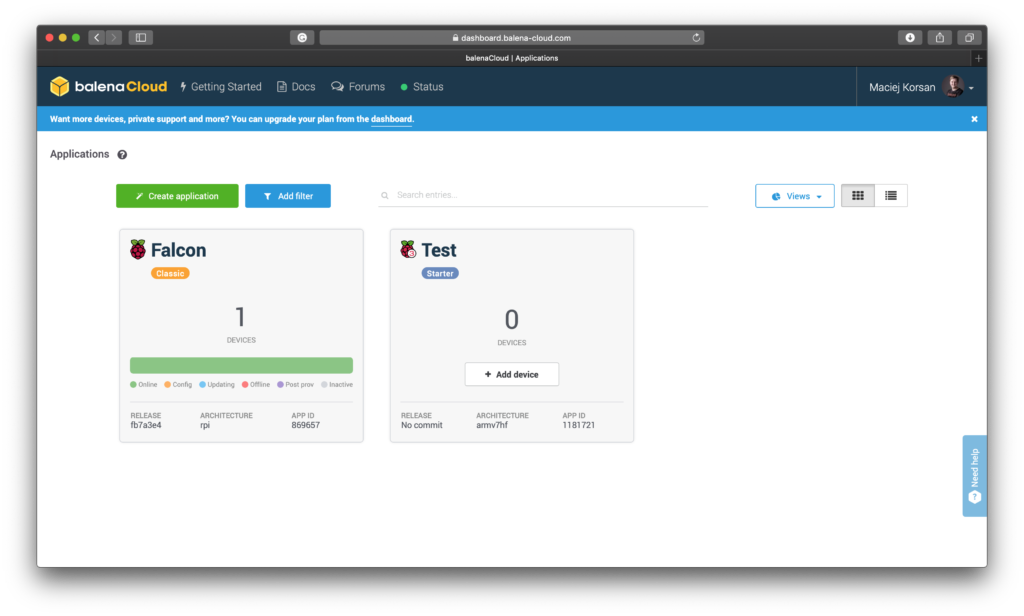The height and width of the screenshot is (616, 1024).
Task: Reload the page
Action: (696, 37)
